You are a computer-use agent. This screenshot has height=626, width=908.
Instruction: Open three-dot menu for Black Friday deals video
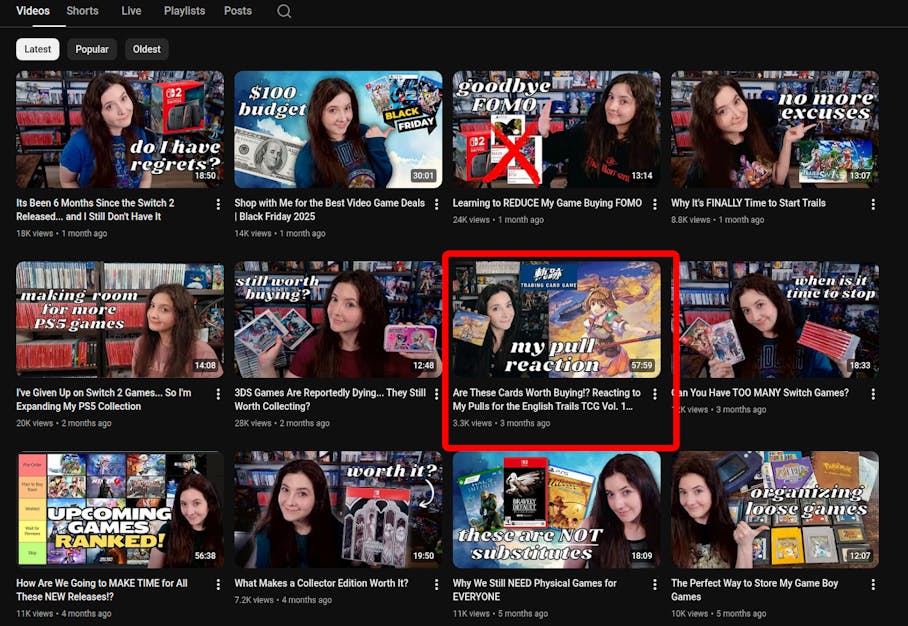pos(436,204)
